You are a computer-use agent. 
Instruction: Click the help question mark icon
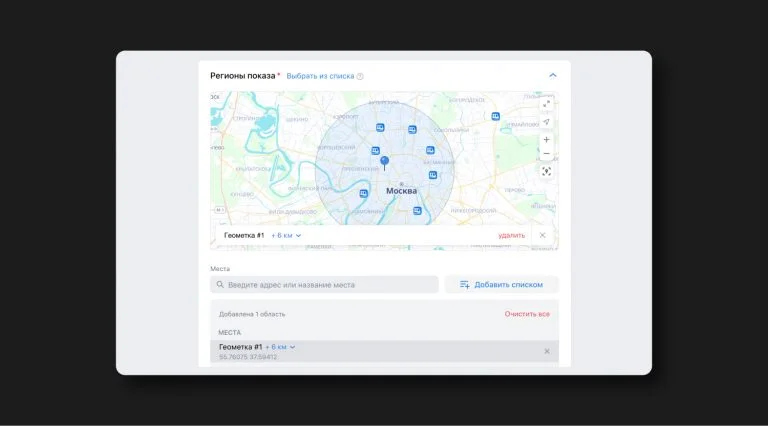pos(360,76)
